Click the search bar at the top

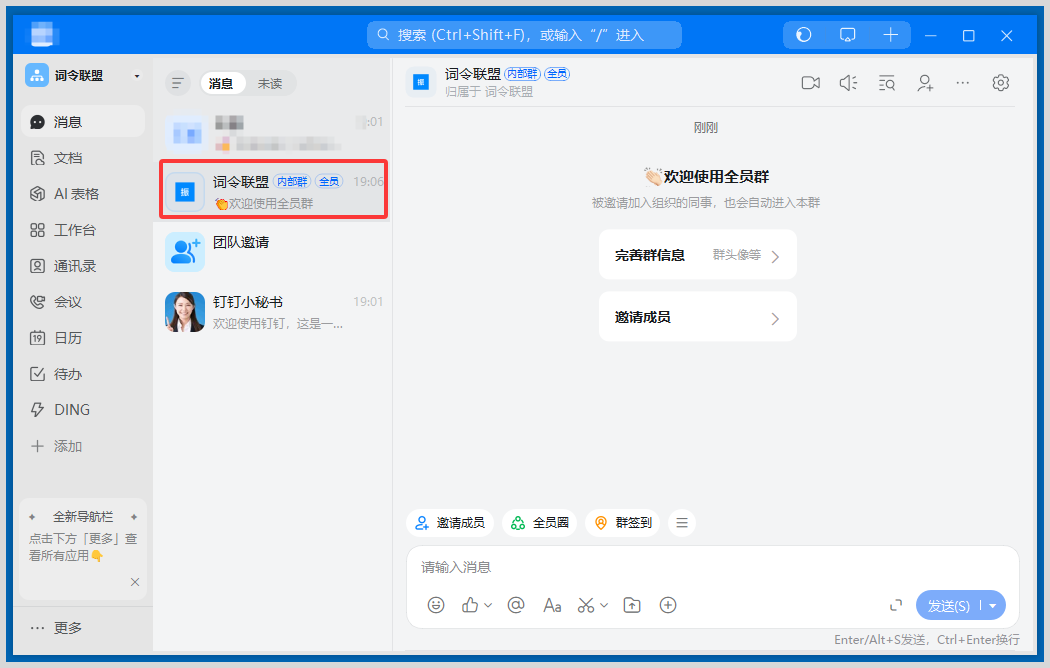[524, 35]
